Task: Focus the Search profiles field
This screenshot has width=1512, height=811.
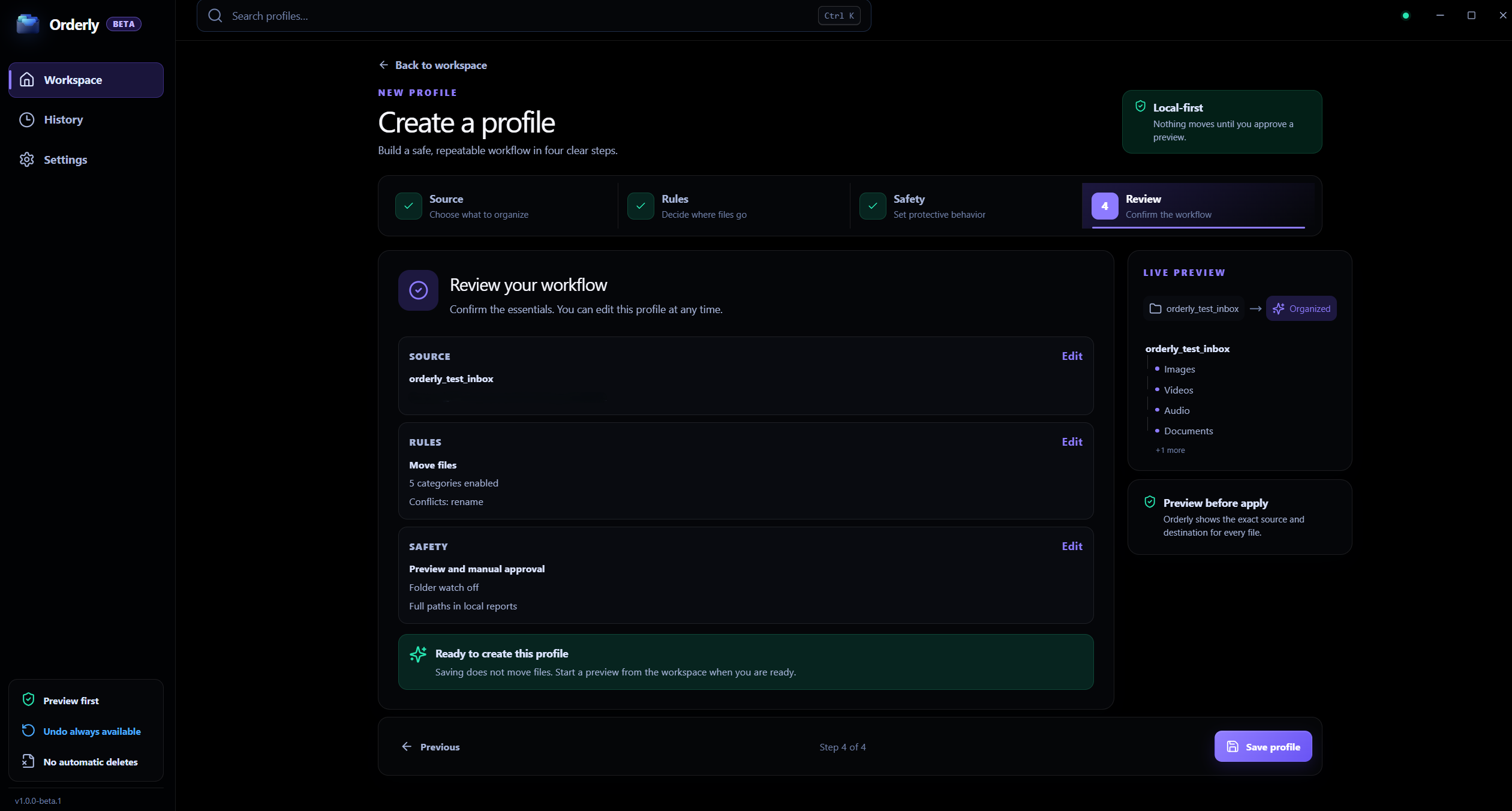Action: click(x=534, y=16)
